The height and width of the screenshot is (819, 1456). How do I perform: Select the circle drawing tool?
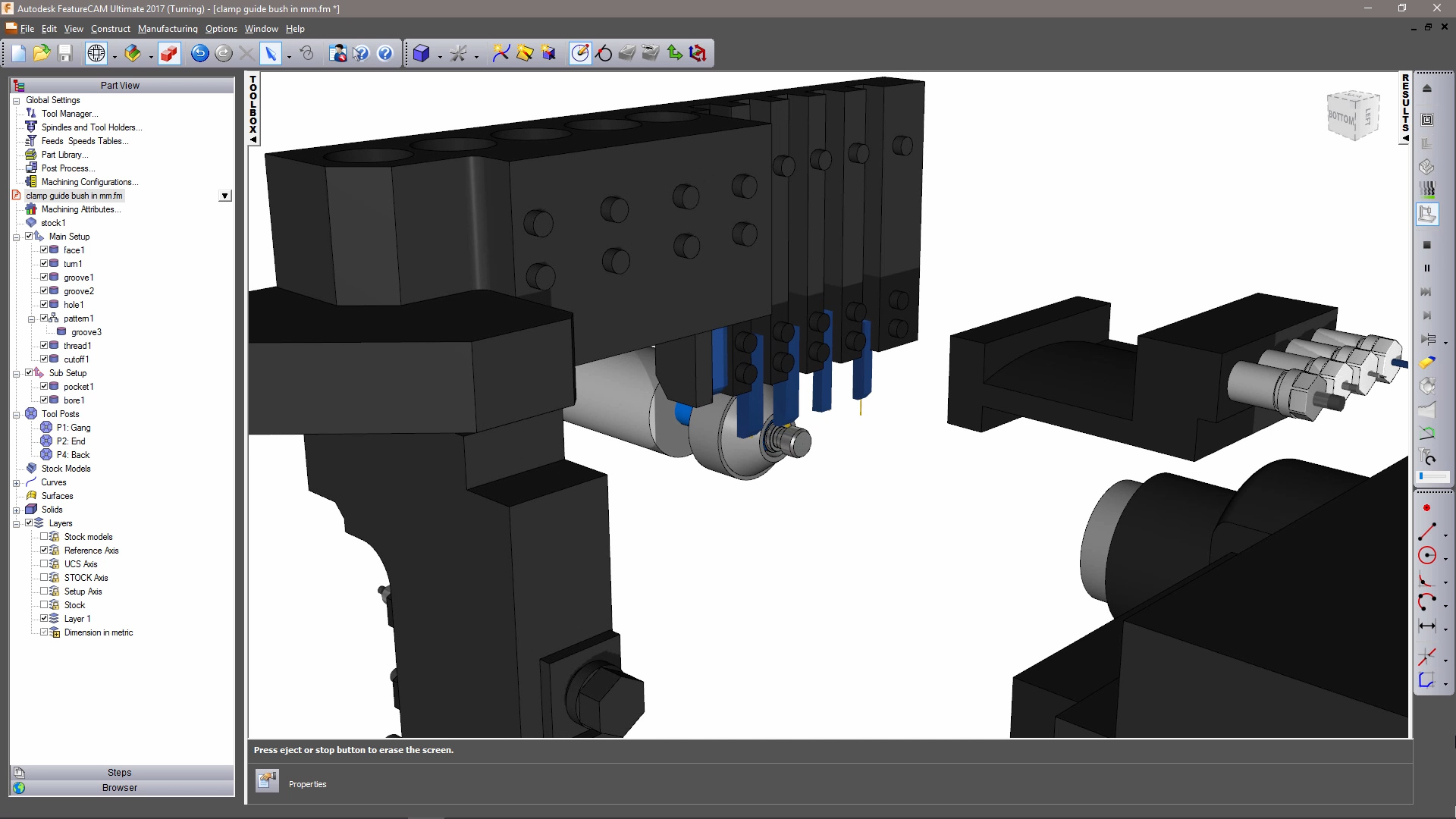(x=1426, y=555)
